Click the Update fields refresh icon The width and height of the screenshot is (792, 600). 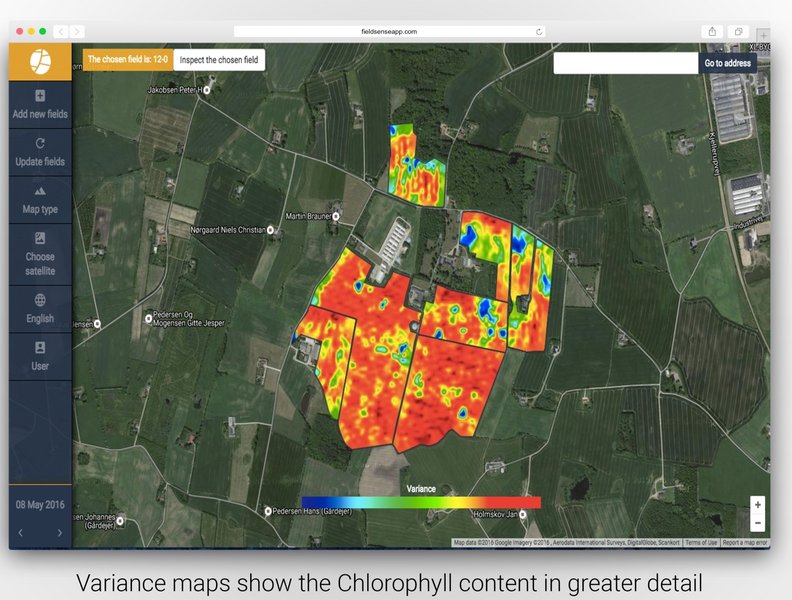pyautogui.click(x=40, y=144)
